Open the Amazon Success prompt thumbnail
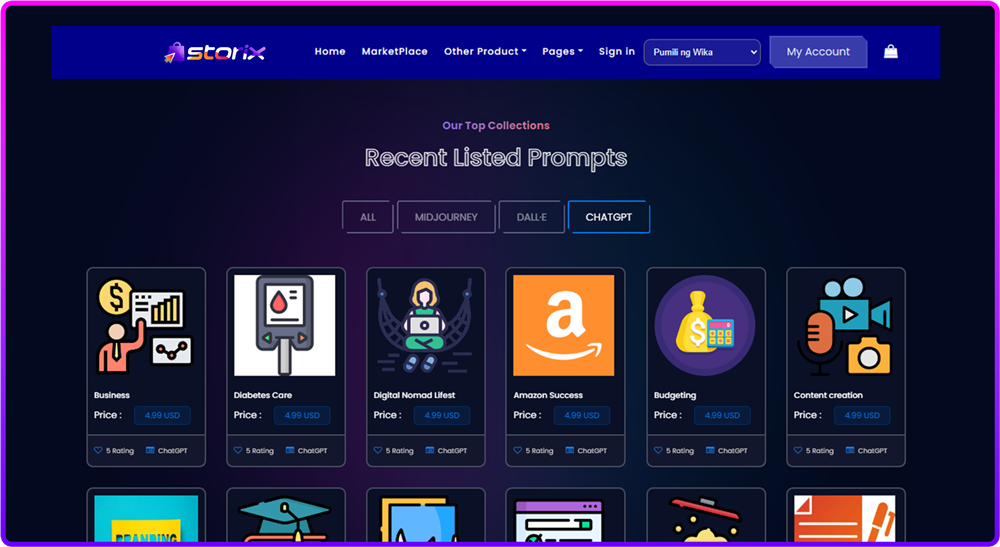Screen dimensions: 1000x547 (x=564, y=325)
